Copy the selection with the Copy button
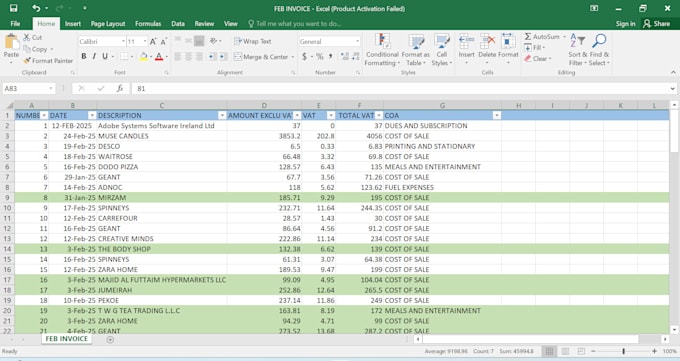Screen dimensions: 680x361 [x=36, y=49]
